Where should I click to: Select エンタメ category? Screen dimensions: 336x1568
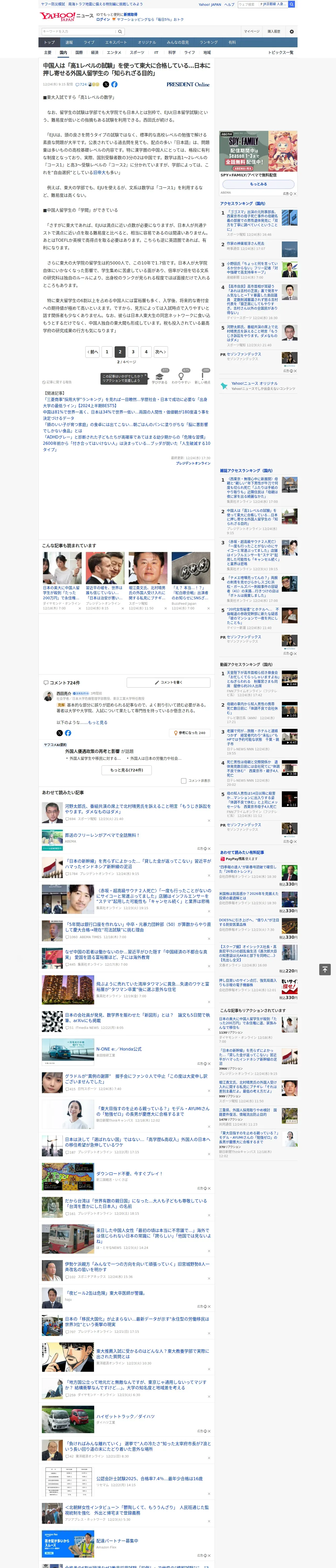[x=114, y=52]
